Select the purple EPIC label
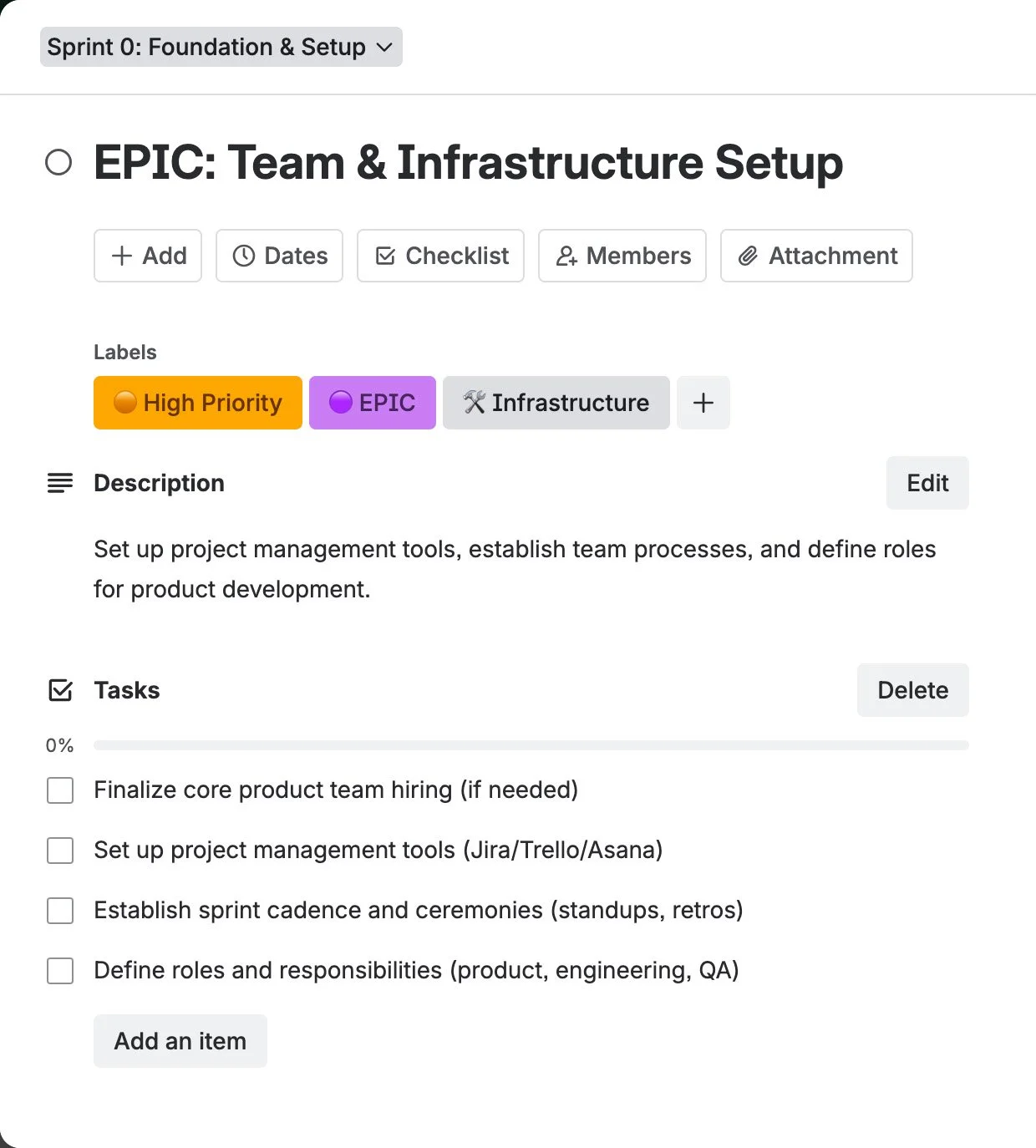 click(x=373, y=403)
